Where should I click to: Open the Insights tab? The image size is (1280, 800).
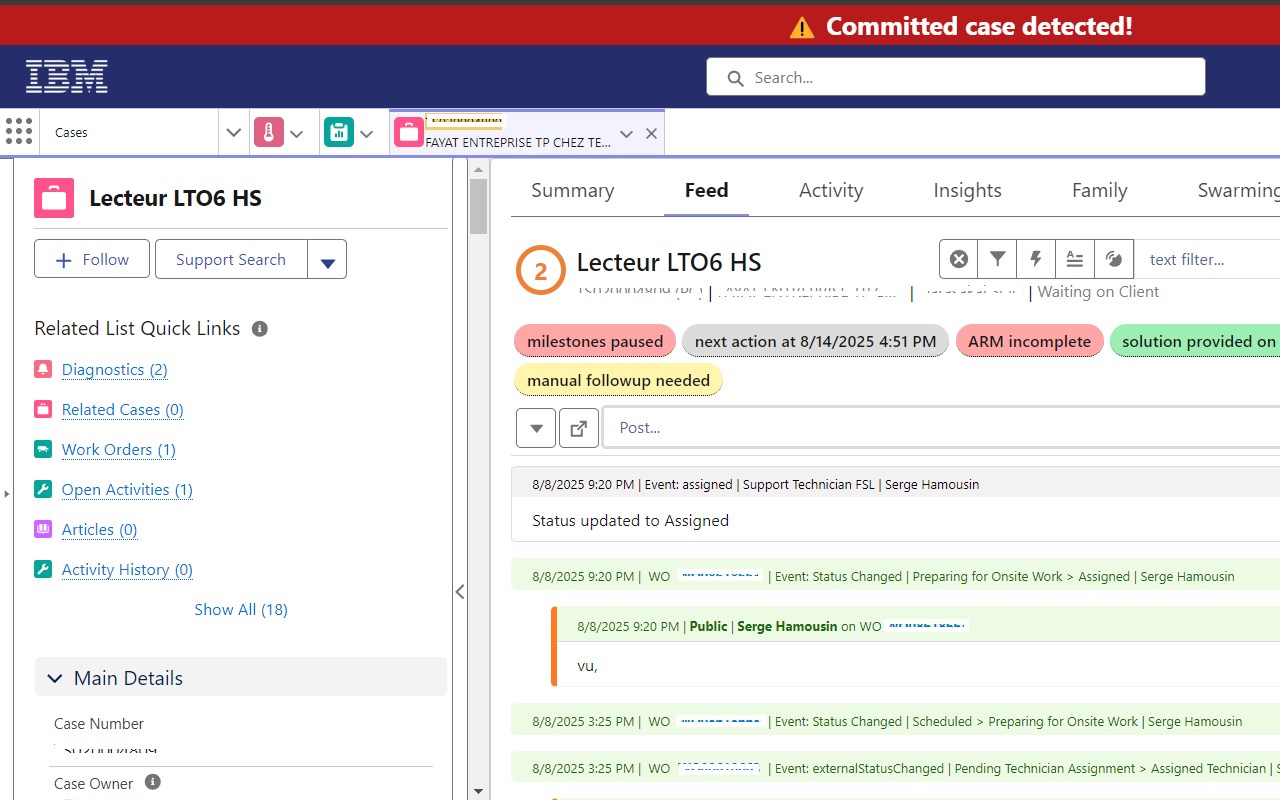pos(967,190)
